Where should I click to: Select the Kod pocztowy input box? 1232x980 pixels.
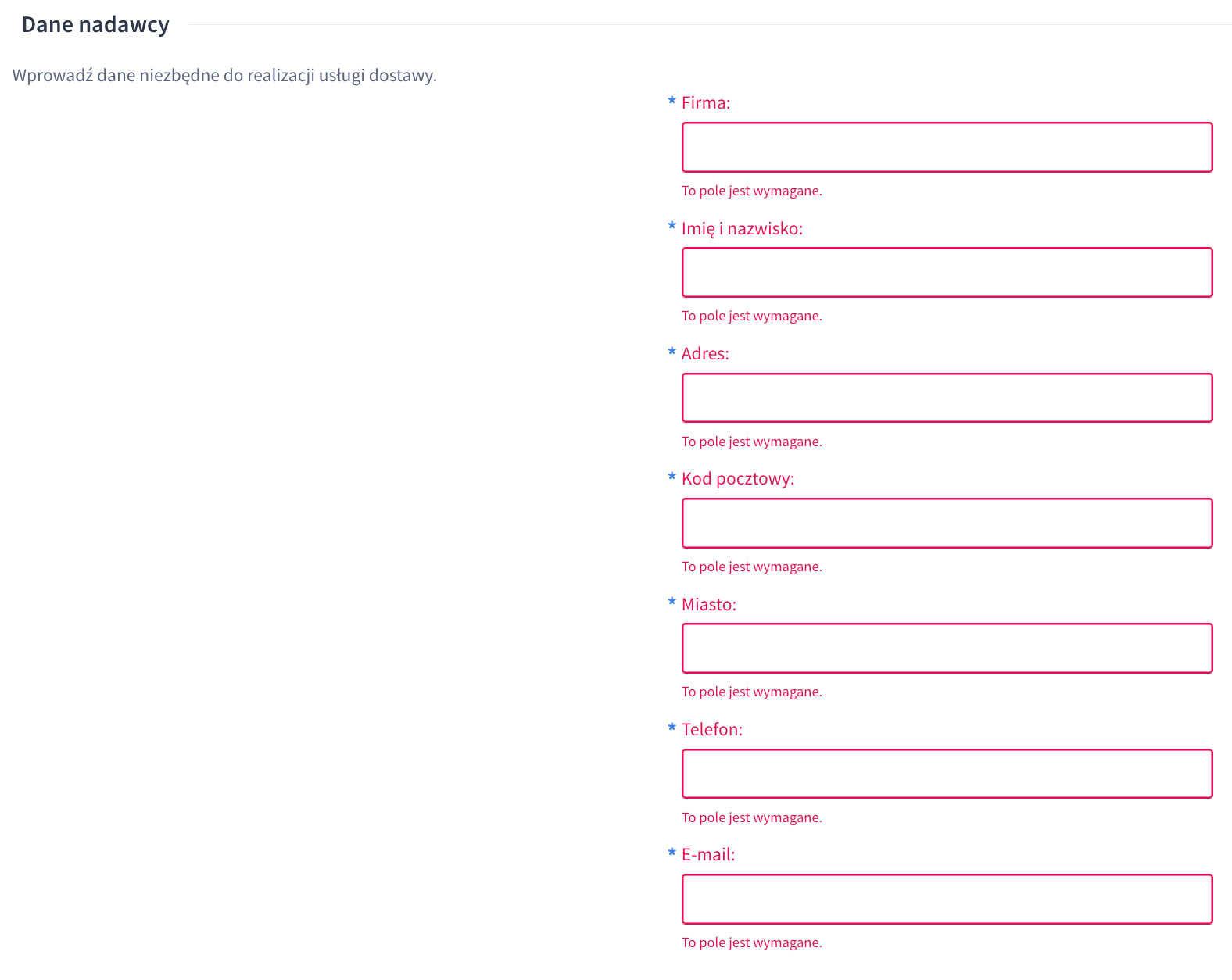coord(947,523)
